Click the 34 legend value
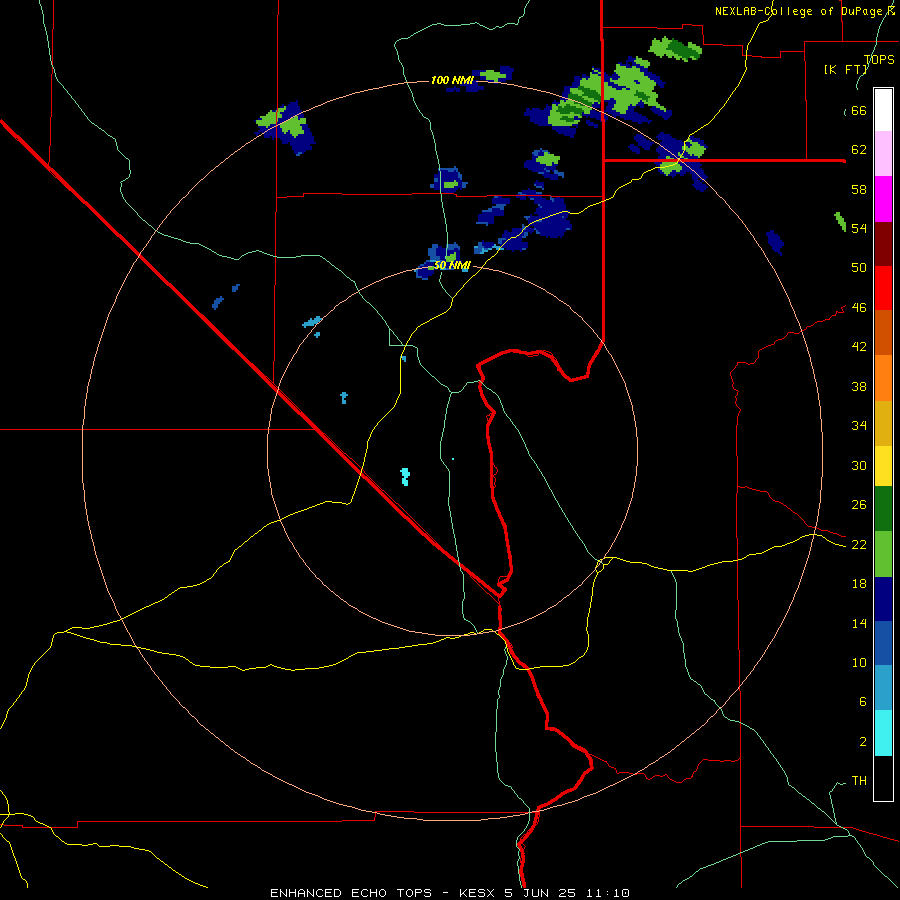 coord(859,425)
